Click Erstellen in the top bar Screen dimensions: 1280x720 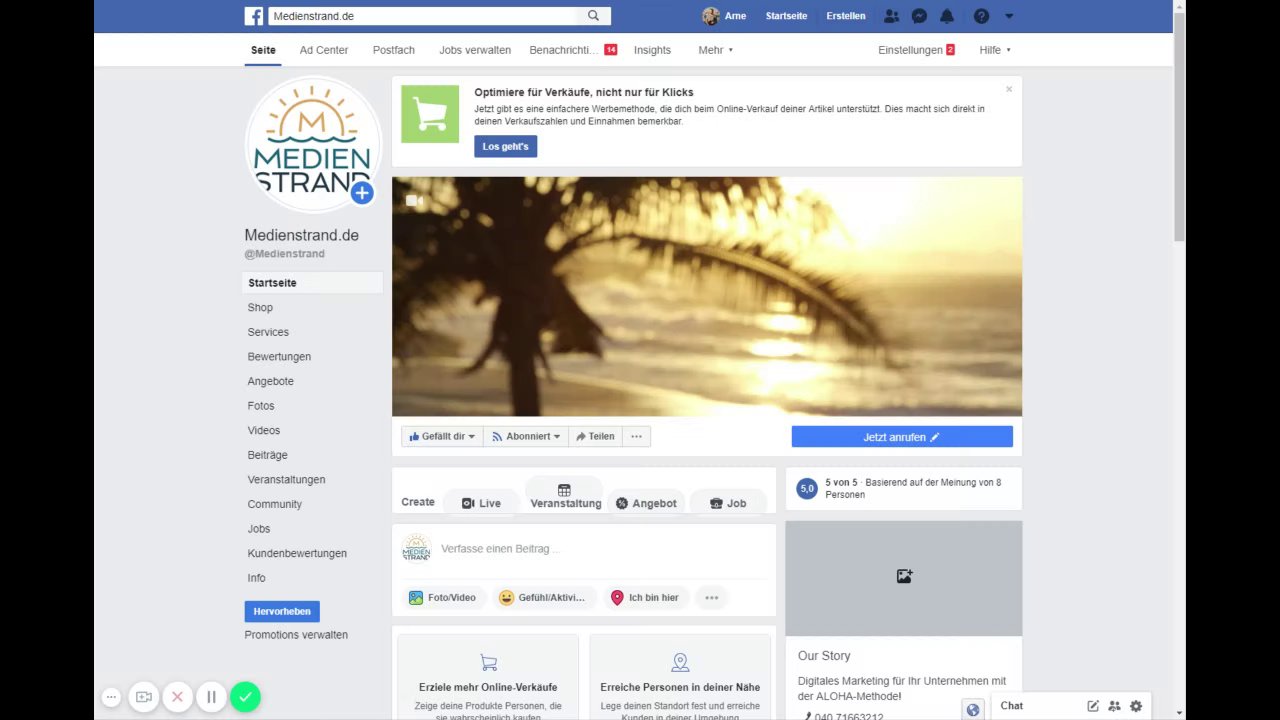(846, 16)
